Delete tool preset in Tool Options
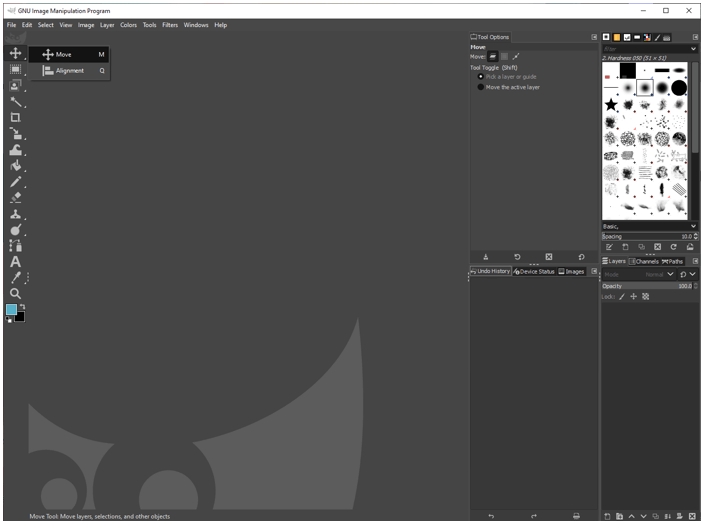702x521 pixels. pos(549,257)
